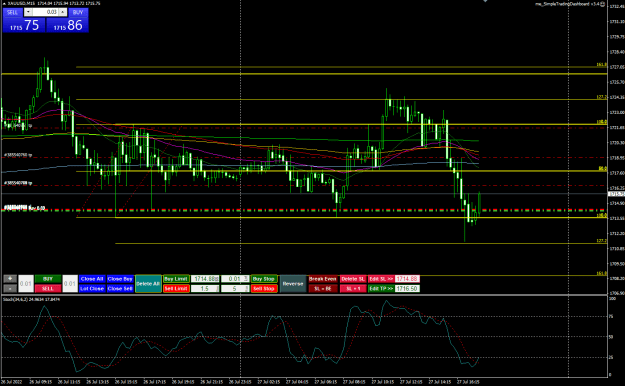625x386 pixels.
Task: Click the 1.5 value field
Action: click(205, 288)
